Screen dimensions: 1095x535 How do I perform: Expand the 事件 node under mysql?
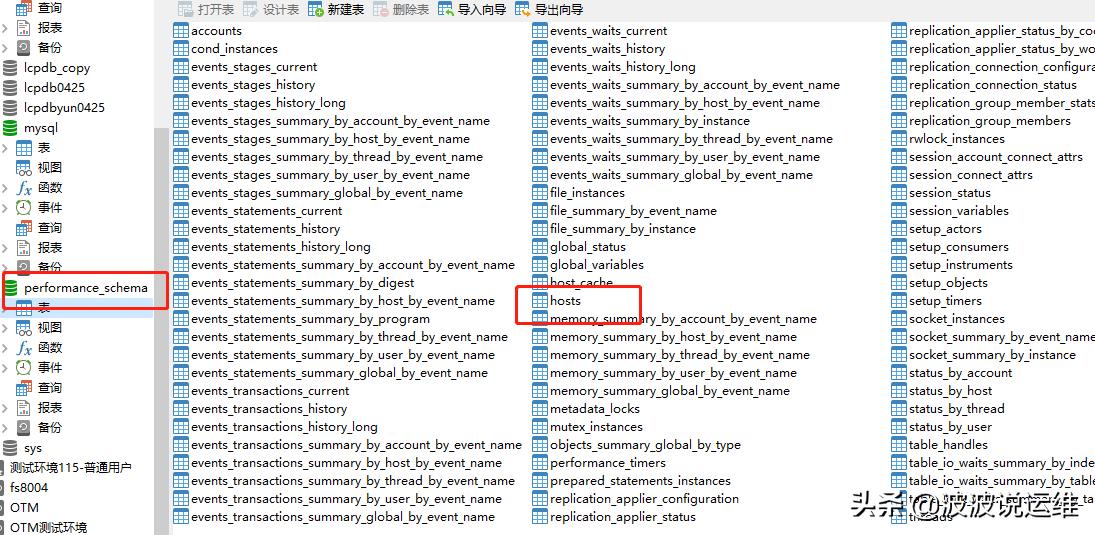pos(5,207)
